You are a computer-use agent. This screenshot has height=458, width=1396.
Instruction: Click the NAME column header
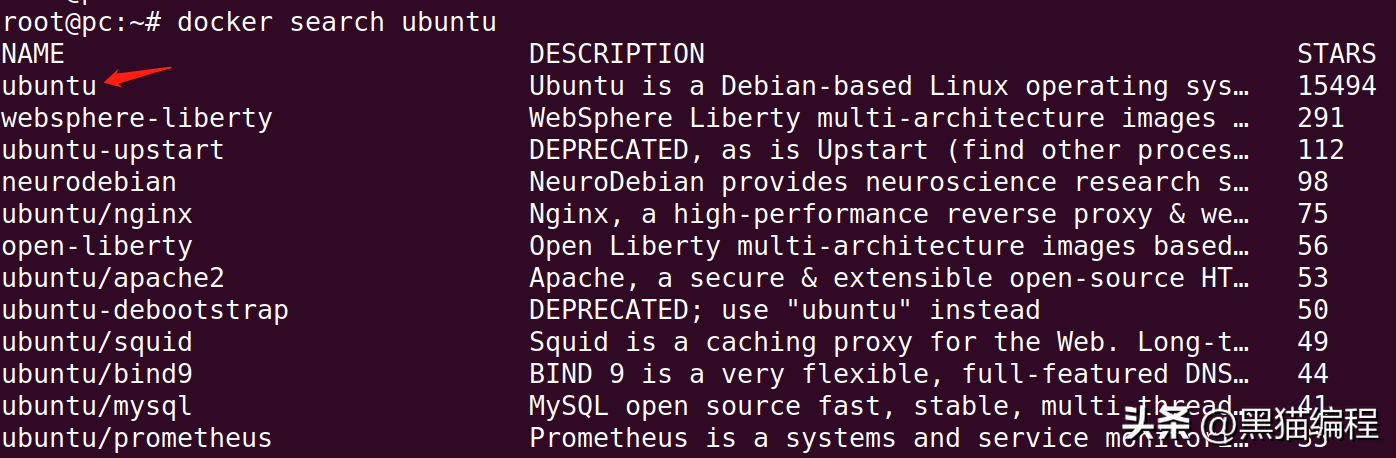[33, 54]
